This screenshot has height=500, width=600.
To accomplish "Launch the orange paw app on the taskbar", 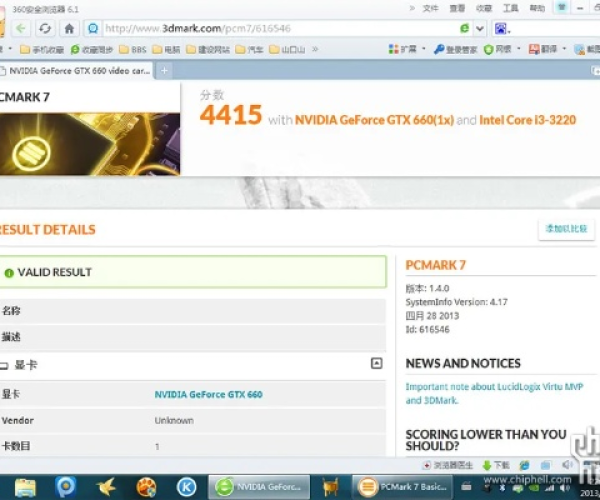I will tap(147, 487).
